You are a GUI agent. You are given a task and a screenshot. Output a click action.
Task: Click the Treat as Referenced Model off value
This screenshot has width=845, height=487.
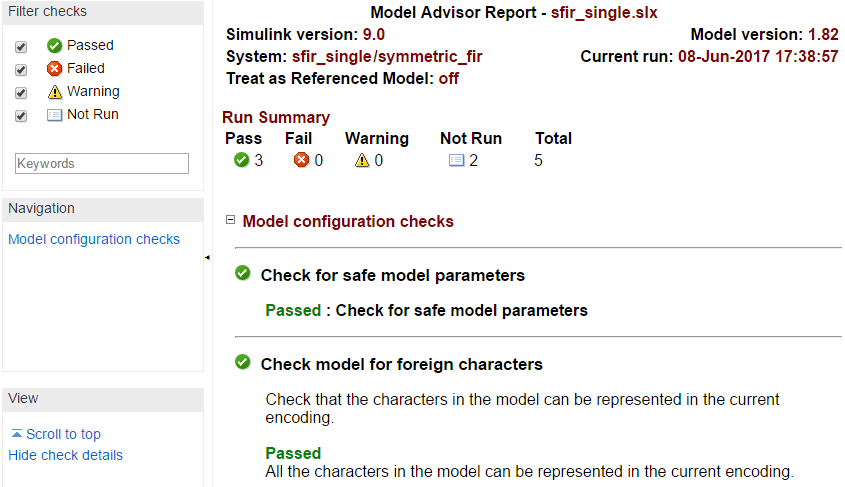pyautogui.click(x=448, y=79)
